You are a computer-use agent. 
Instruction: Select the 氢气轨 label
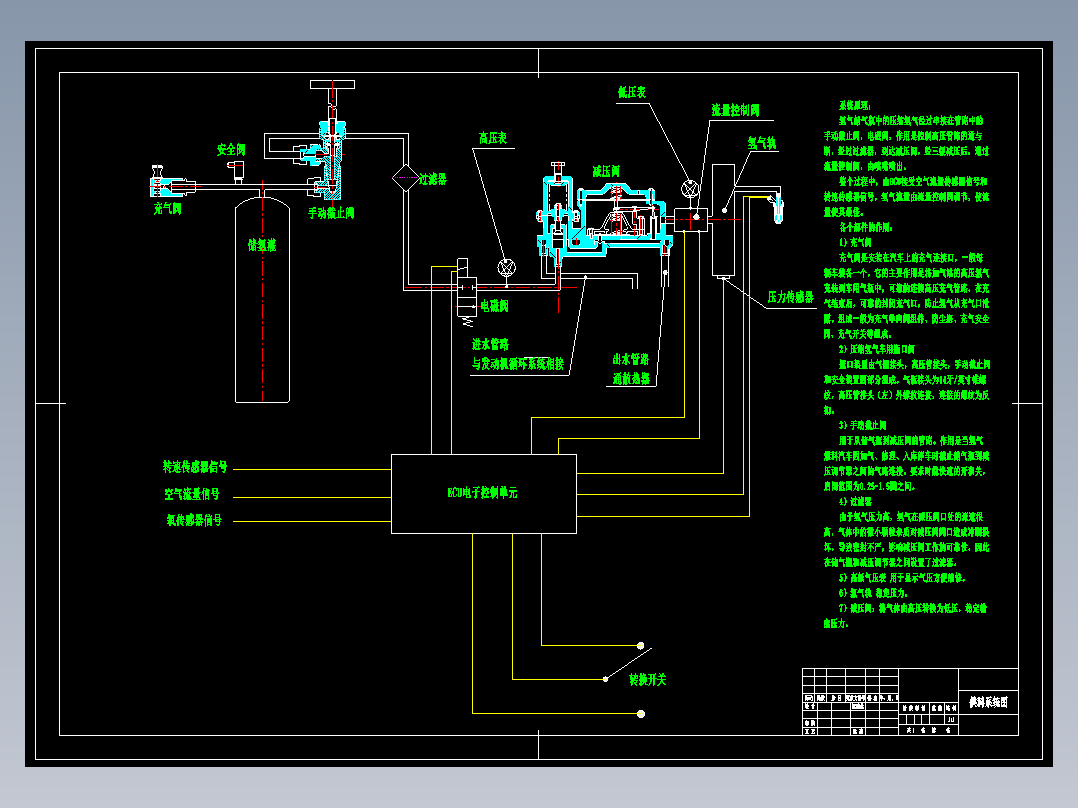click(x=762, y=143)
